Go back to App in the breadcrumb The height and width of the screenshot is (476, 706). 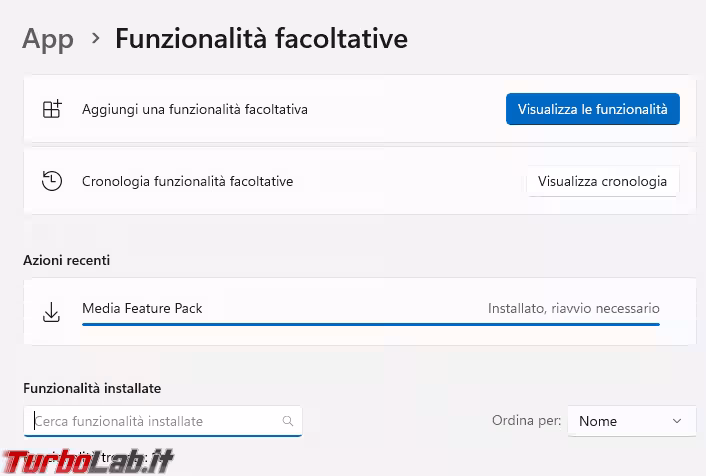tap(48, 39)
